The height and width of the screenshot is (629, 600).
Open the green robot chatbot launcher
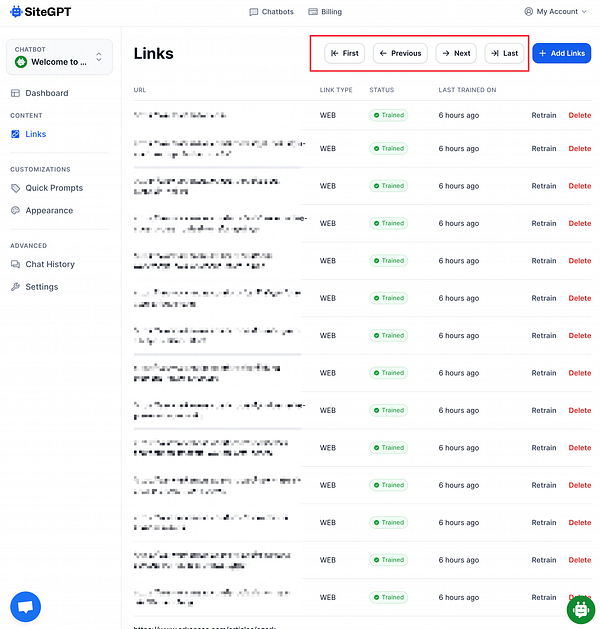[580, 610]
